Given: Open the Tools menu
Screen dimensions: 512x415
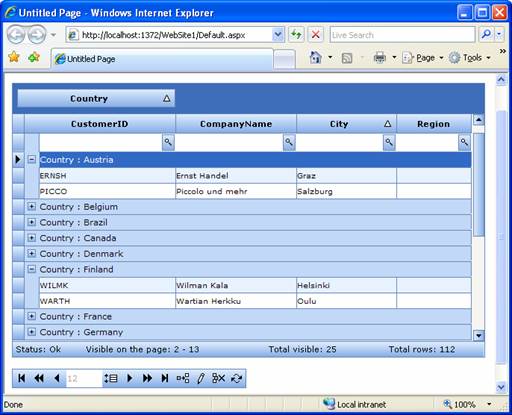Looking at the screenshot, I should 470,58.
